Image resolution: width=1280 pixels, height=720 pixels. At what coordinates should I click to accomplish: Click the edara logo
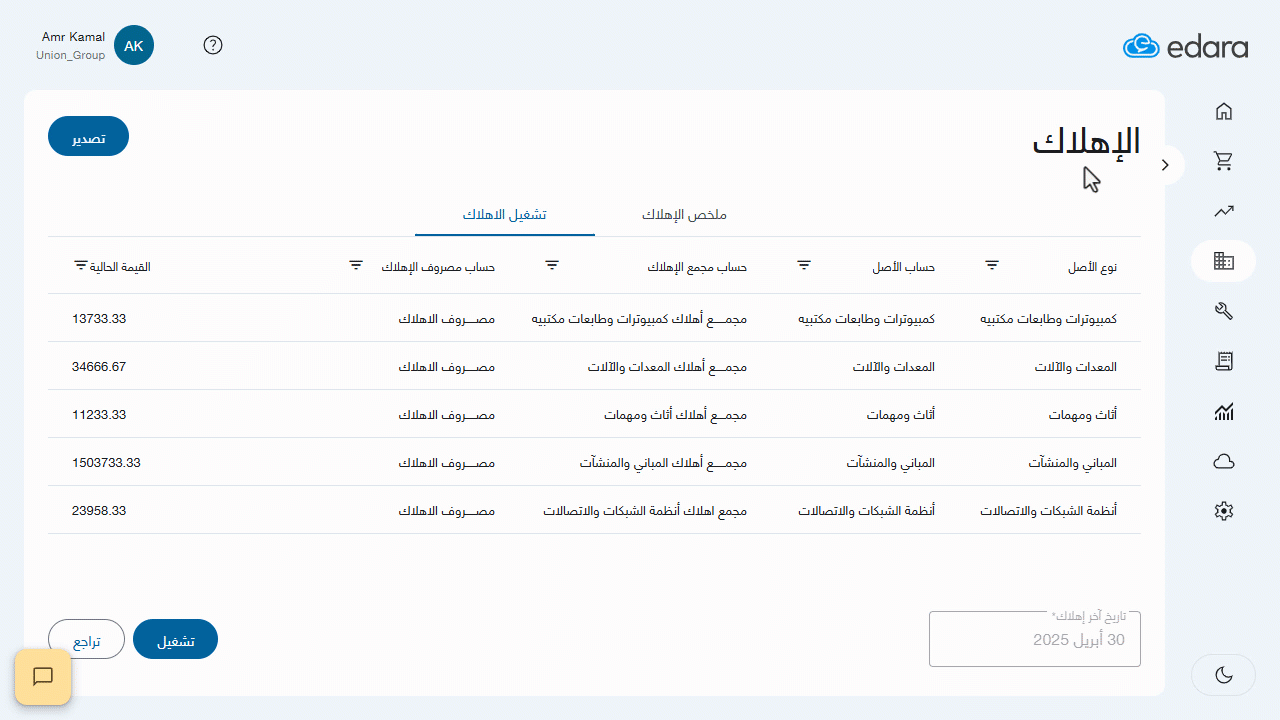click(x=1185, y=46)
